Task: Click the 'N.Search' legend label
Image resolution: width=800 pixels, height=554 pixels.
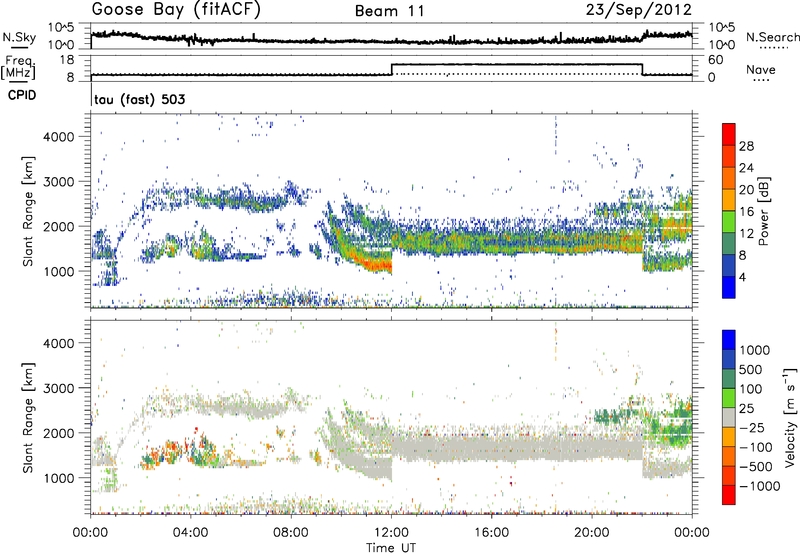Action: [x=772, y=37]
